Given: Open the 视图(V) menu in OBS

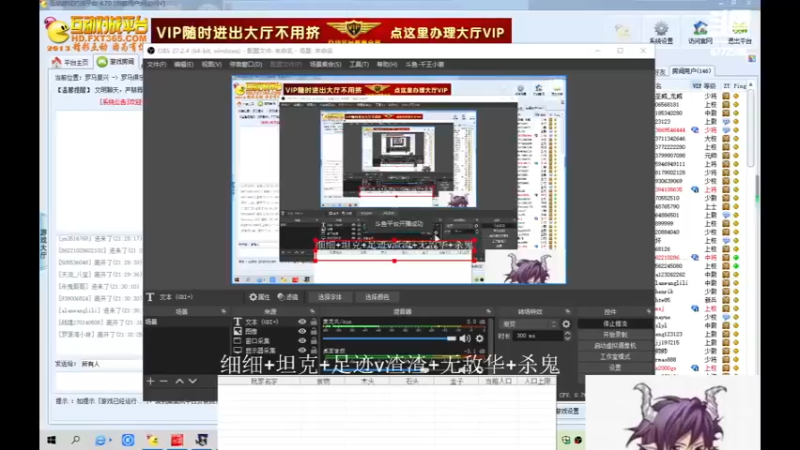Looking at the screenshot, I should 211,65.
